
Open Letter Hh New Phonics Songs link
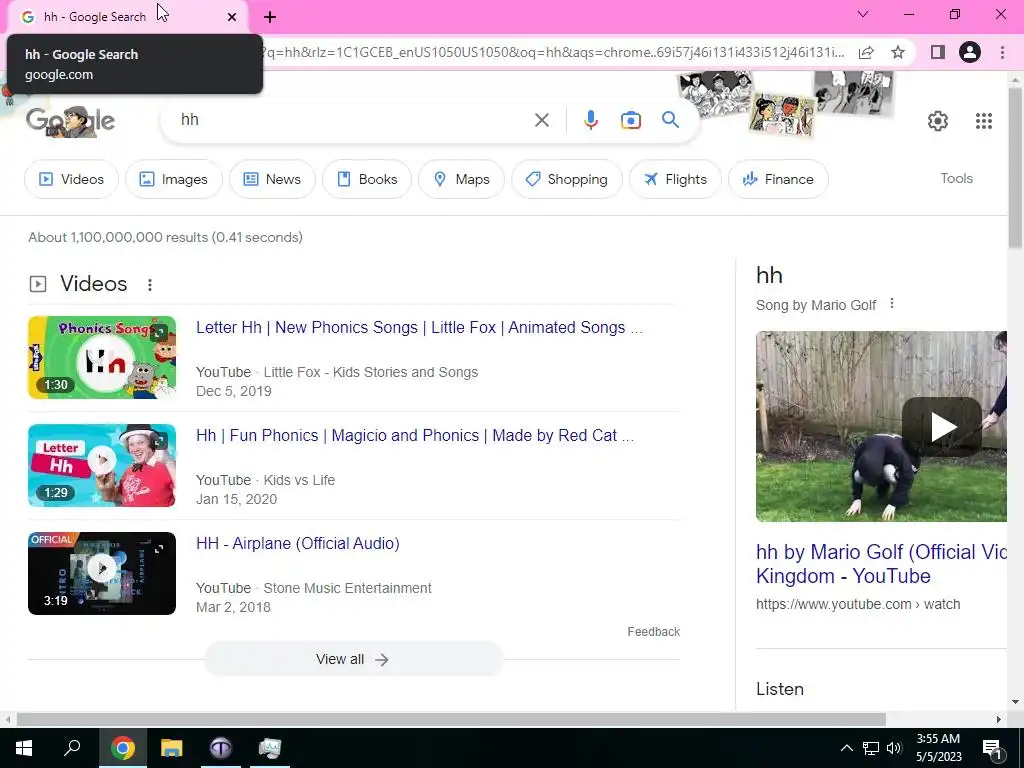click(x=419, y=327)
